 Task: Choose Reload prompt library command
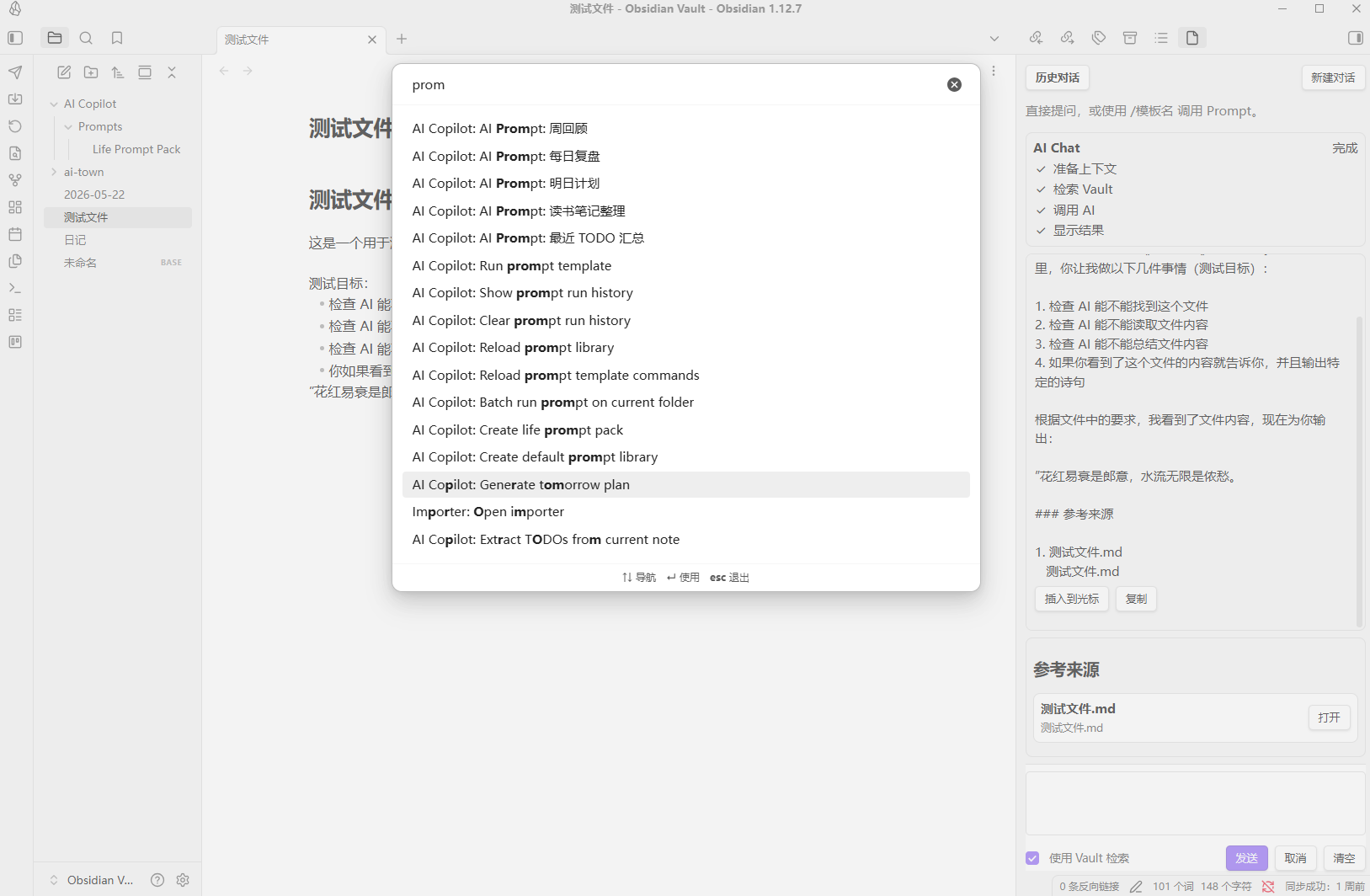pos(686,348)
